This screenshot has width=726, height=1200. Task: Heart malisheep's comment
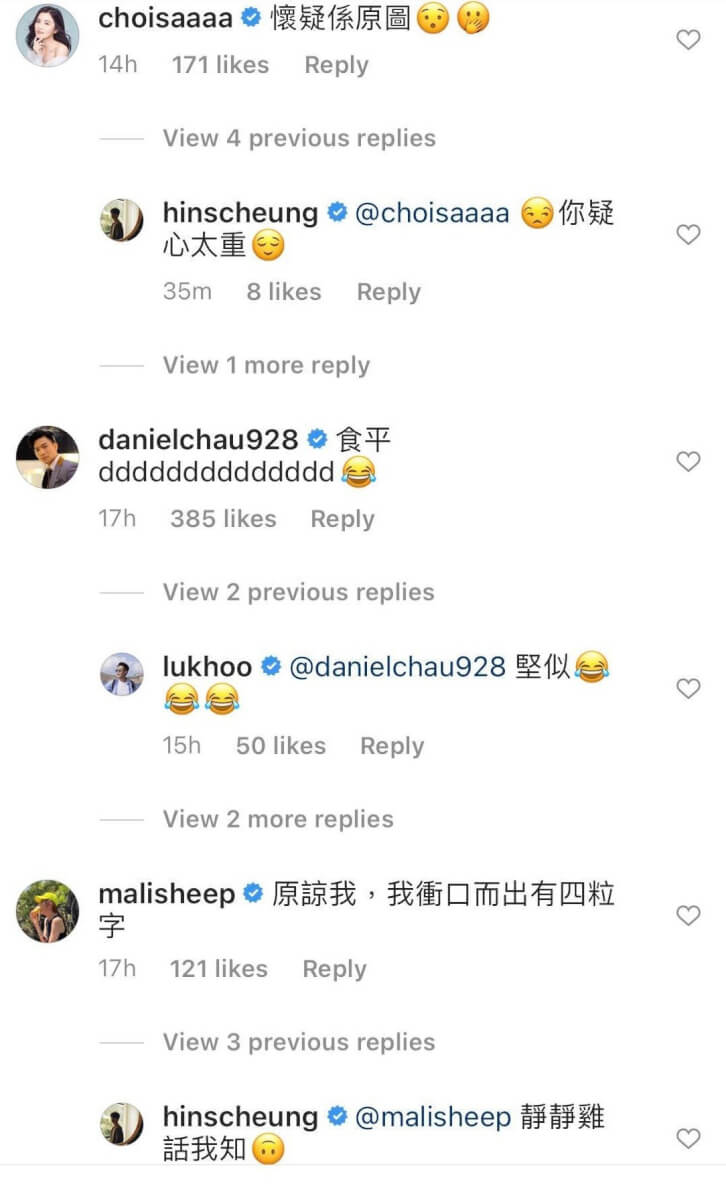tap(688, 915)
